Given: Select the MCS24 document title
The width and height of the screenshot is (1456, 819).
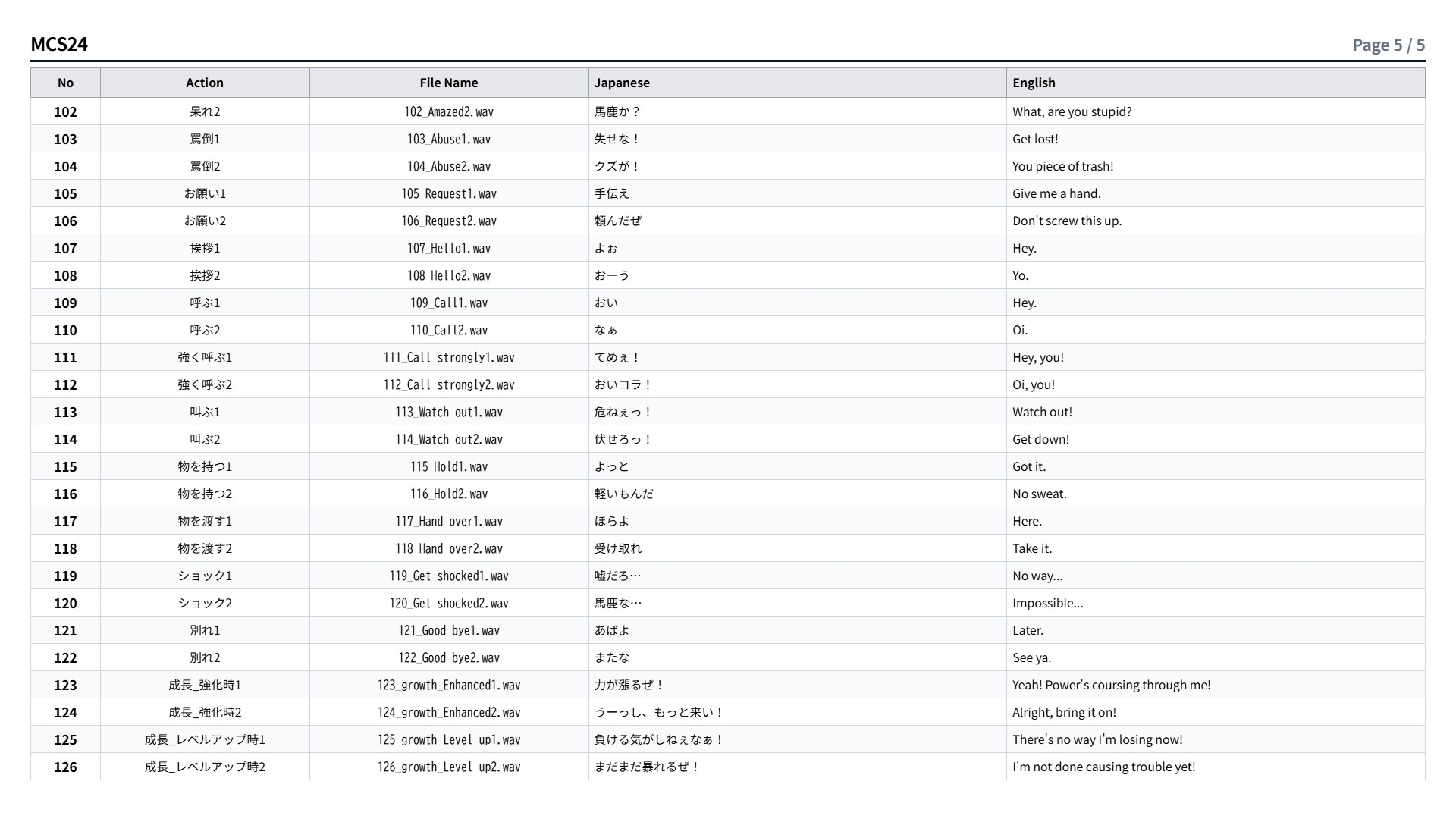Looking at the screenshot, I should point(59,44).
